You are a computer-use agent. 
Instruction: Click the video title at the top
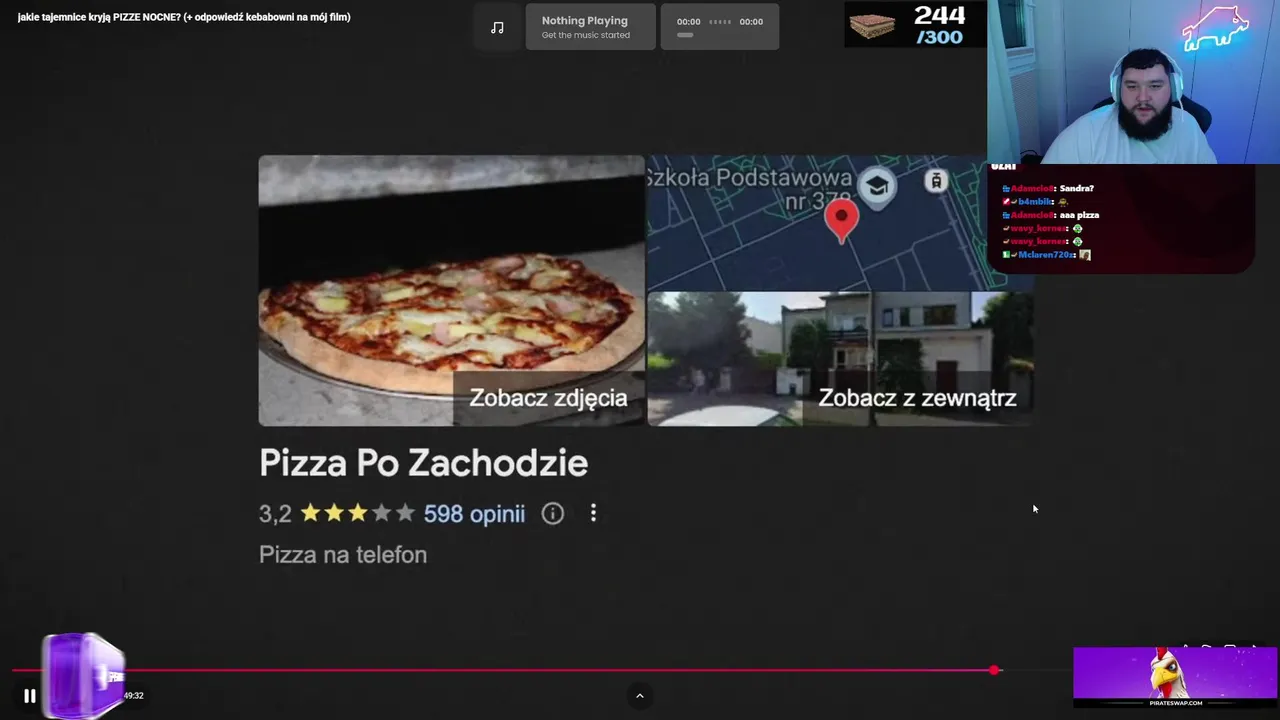[x=184, y=17]
